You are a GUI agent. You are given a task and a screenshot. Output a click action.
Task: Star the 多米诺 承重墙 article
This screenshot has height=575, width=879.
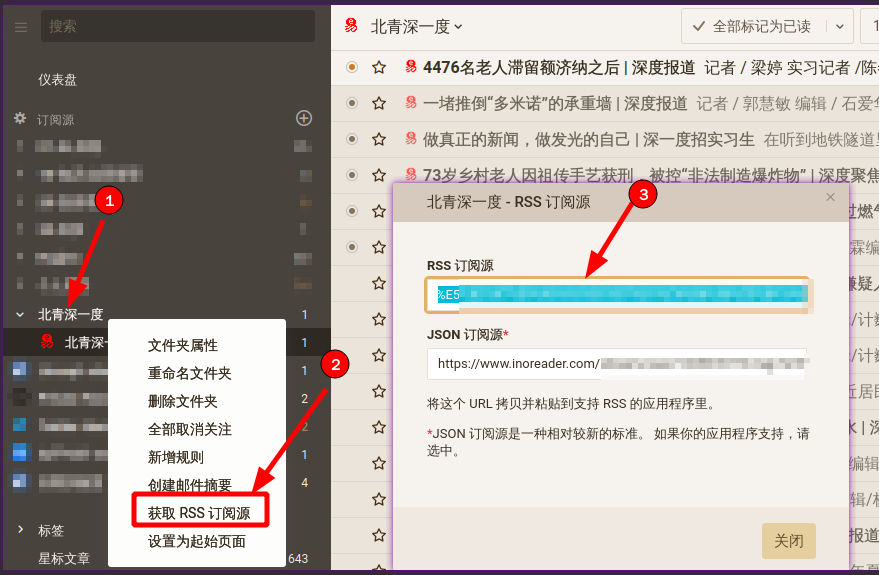380,104
